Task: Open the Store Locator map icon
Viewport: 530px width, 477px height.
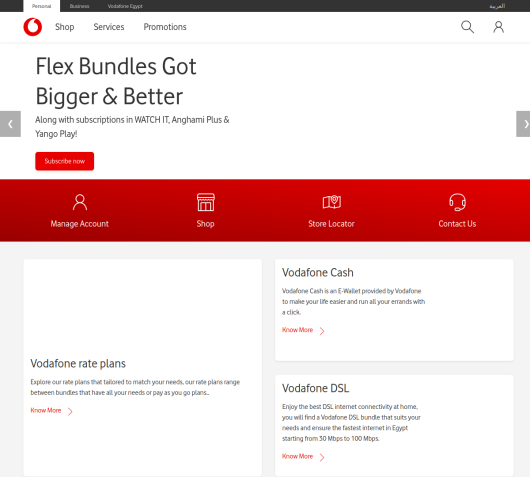Action: click(332, 202)
